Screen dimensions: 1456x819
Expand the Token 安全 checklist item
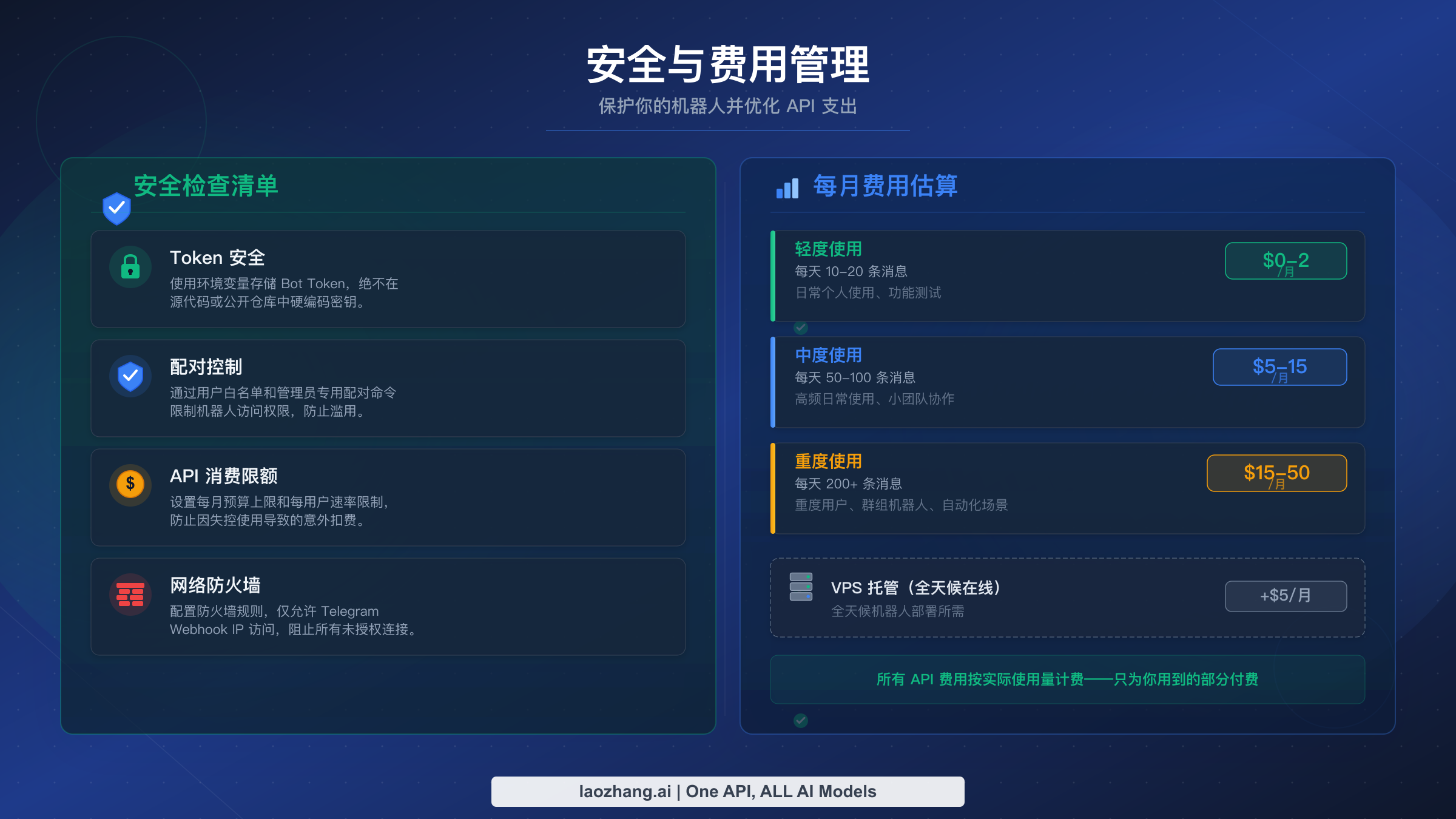pos(388,279)
